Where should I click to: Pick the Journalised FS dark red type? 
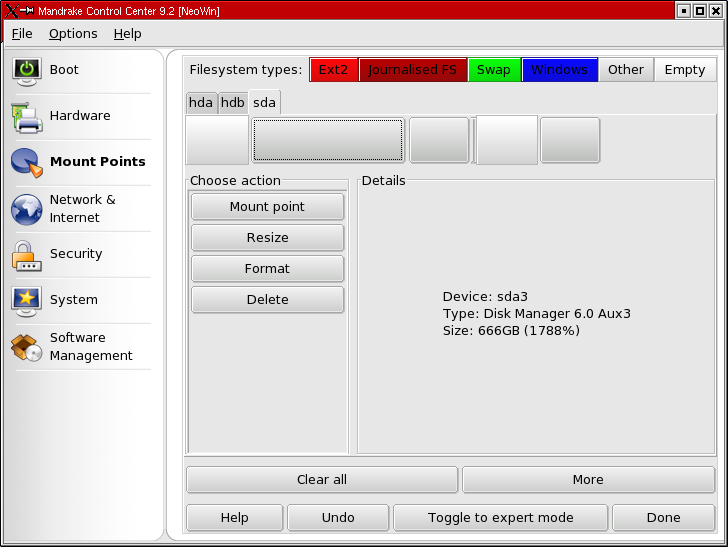[x=412, y=70]
